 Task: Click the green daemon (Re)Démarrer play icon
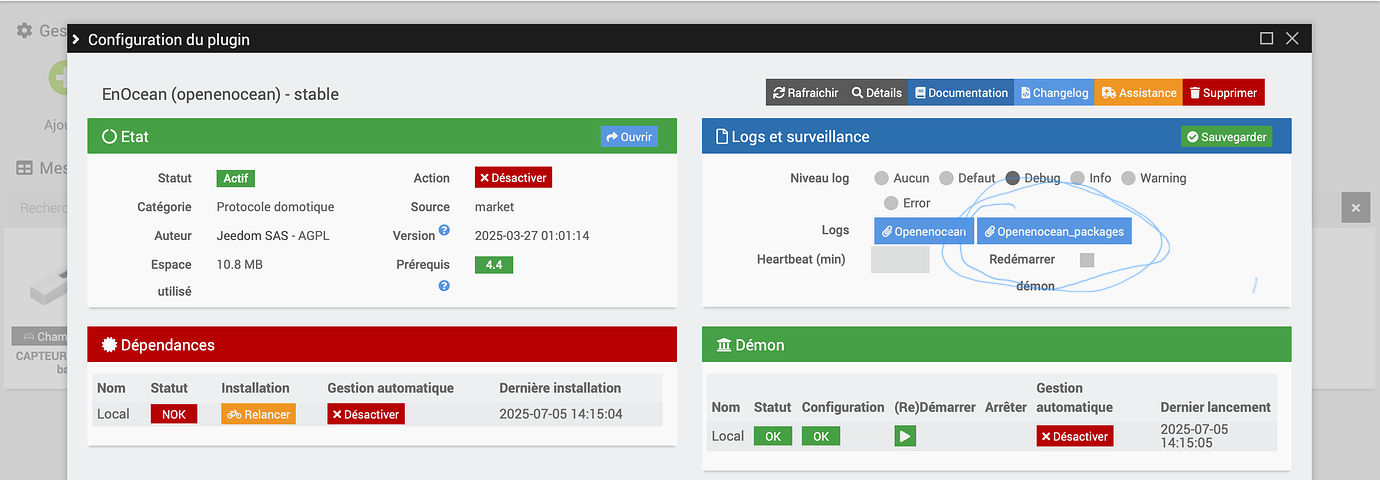tap(905, 436)
